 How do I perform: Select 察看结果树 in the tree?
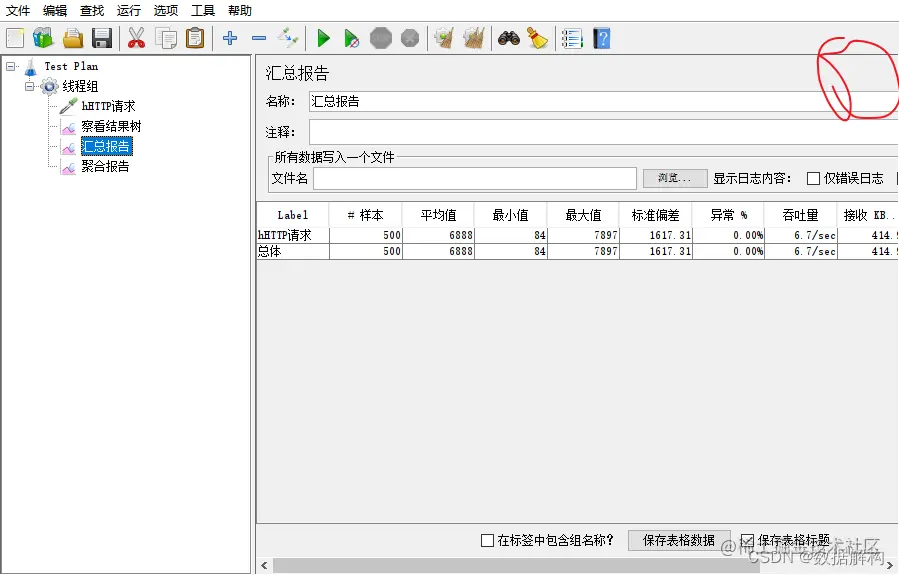[111, 126]
